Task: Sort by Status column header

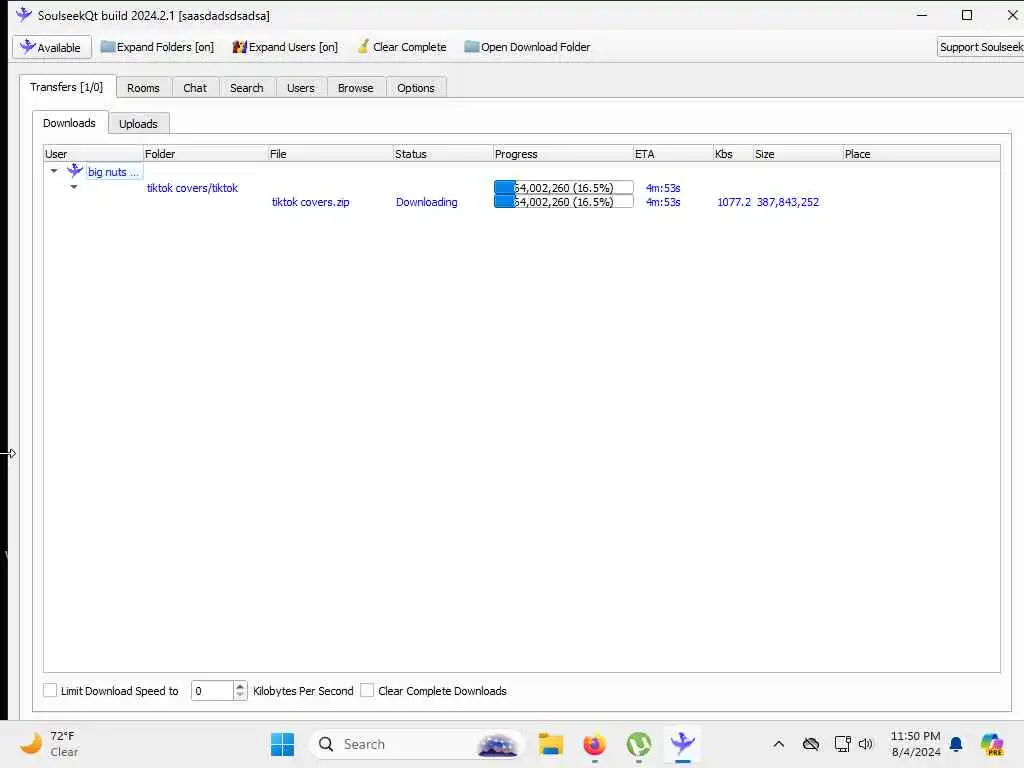Action: 443,153
